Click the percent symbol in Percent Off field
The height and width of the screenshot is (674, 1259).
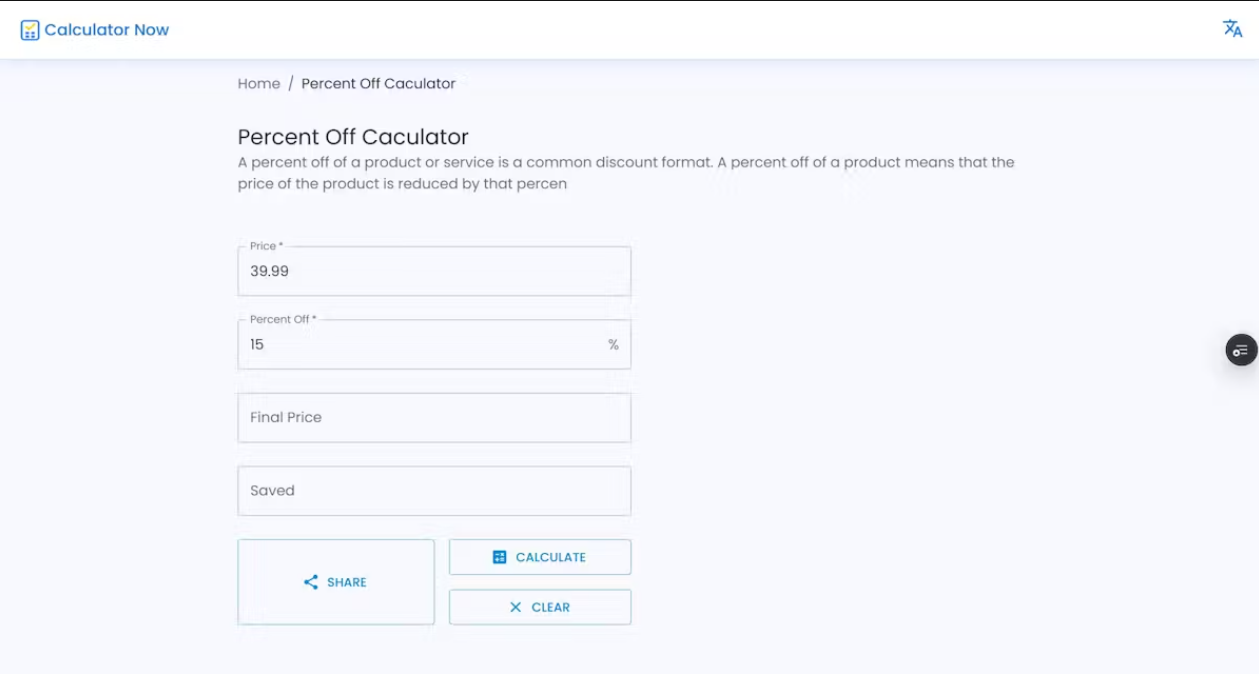coord(613,345)
